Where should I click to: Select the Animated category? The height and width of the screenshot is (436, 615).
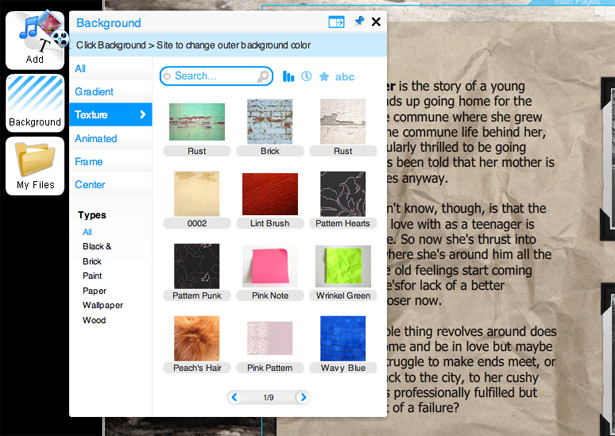[96, 138]
